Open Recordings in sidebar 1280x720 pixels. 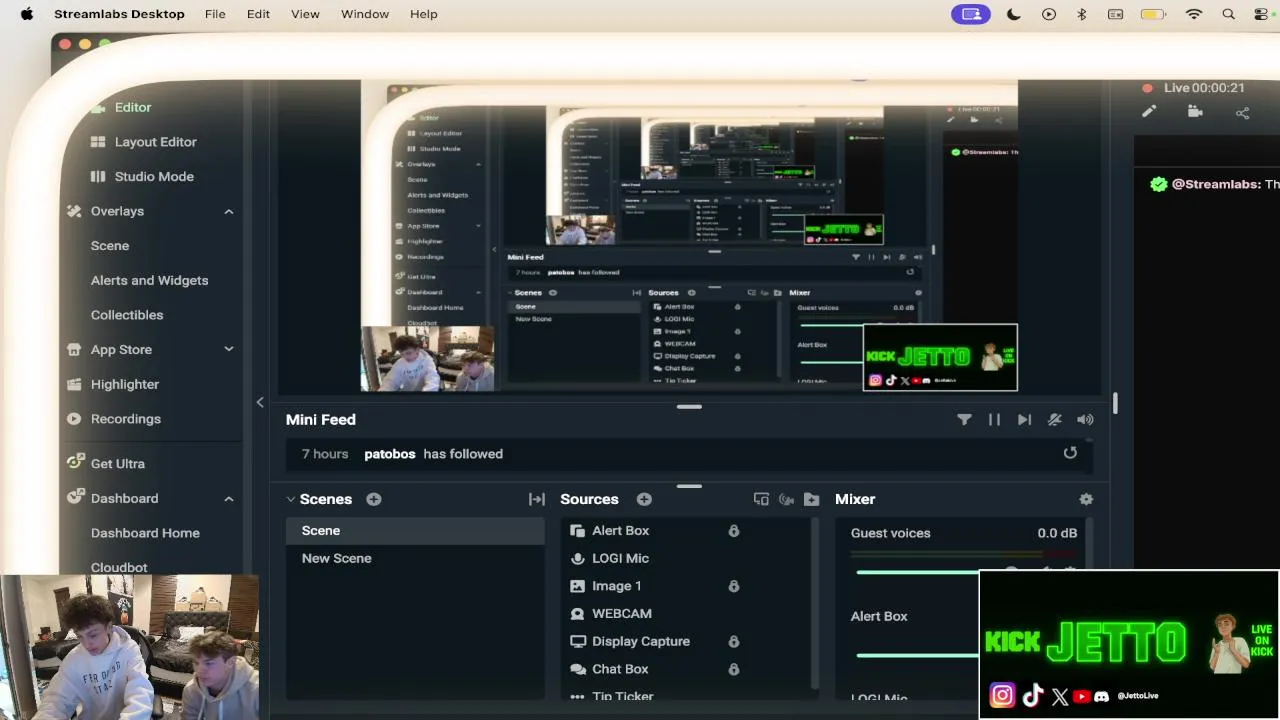126,419
